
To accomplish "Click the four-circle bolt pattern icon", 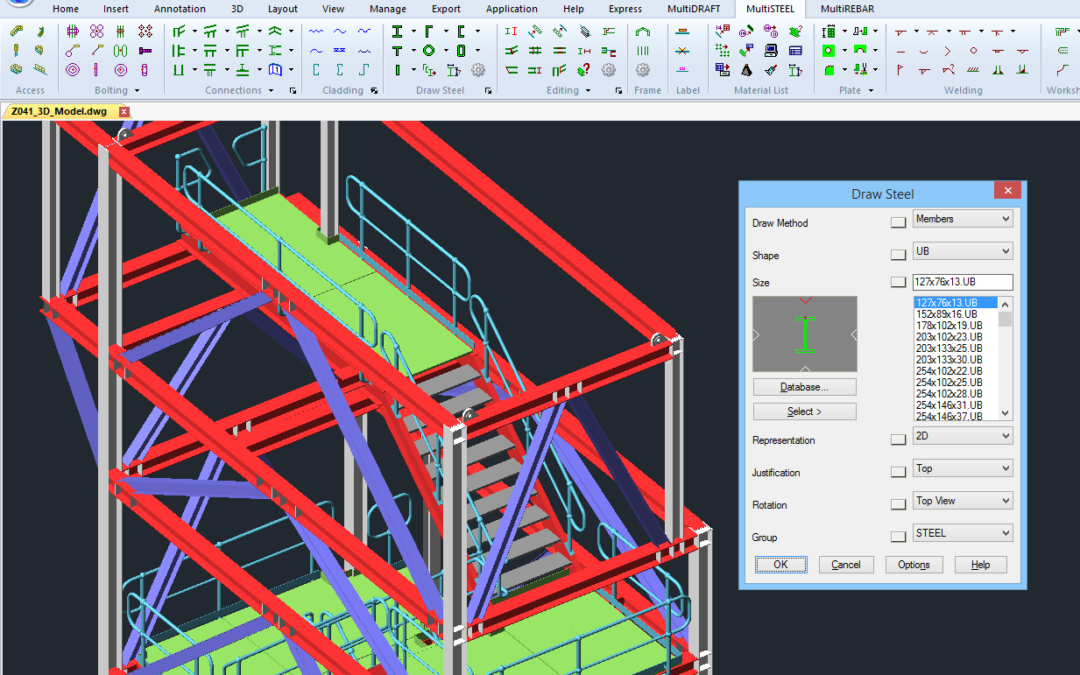I will click(96, 32).
